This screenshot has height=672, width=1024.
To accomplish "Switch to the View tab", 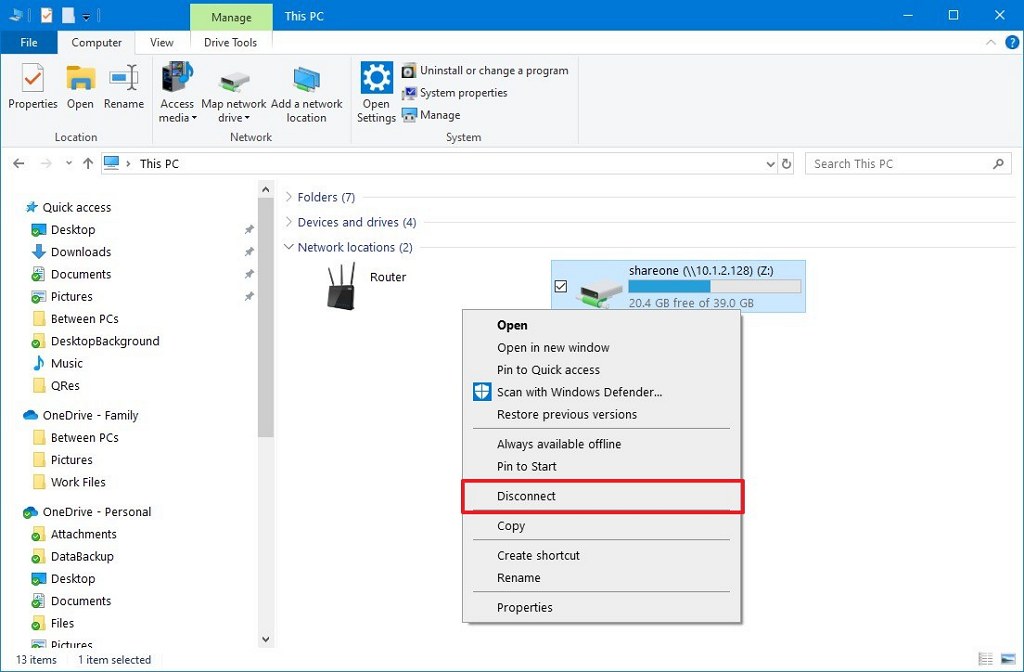I will [x=161, y=42].
